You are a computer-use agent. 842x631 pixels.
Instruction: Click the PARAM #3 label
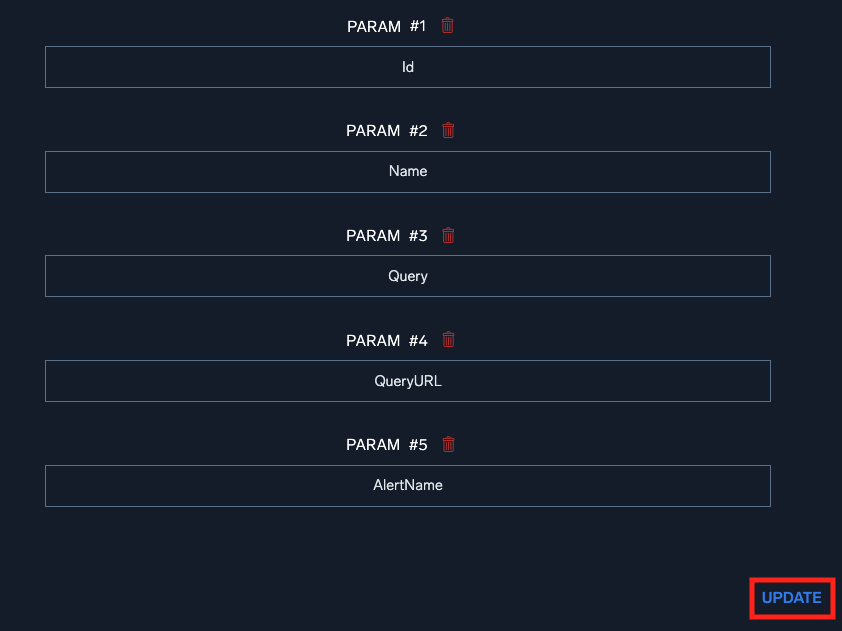point(386,235)
